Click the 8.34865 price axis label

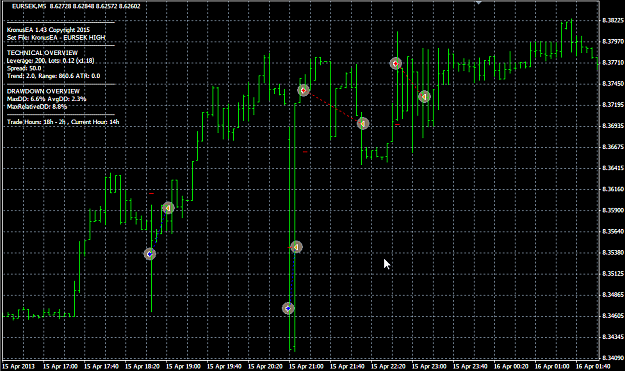(x=613, y=294)
